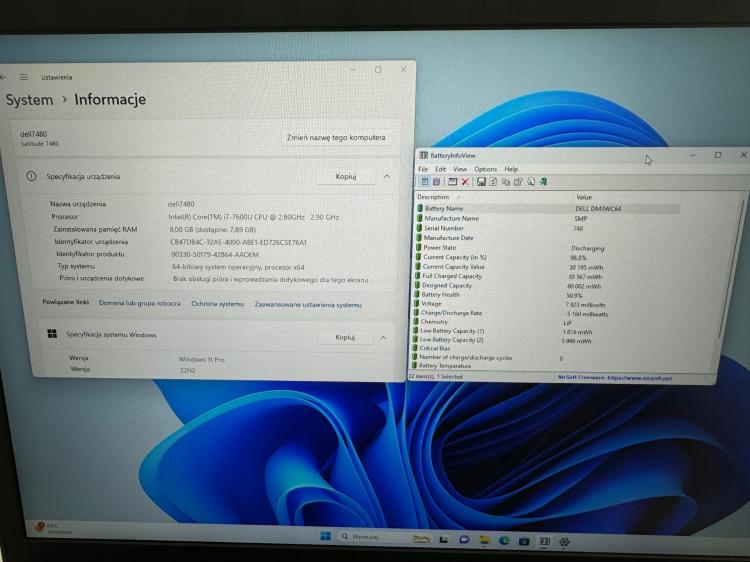This screenshot has width=750, height=562.
Task: Open Zaawansowane ustawienia systemu link
Action: point(308,305)
